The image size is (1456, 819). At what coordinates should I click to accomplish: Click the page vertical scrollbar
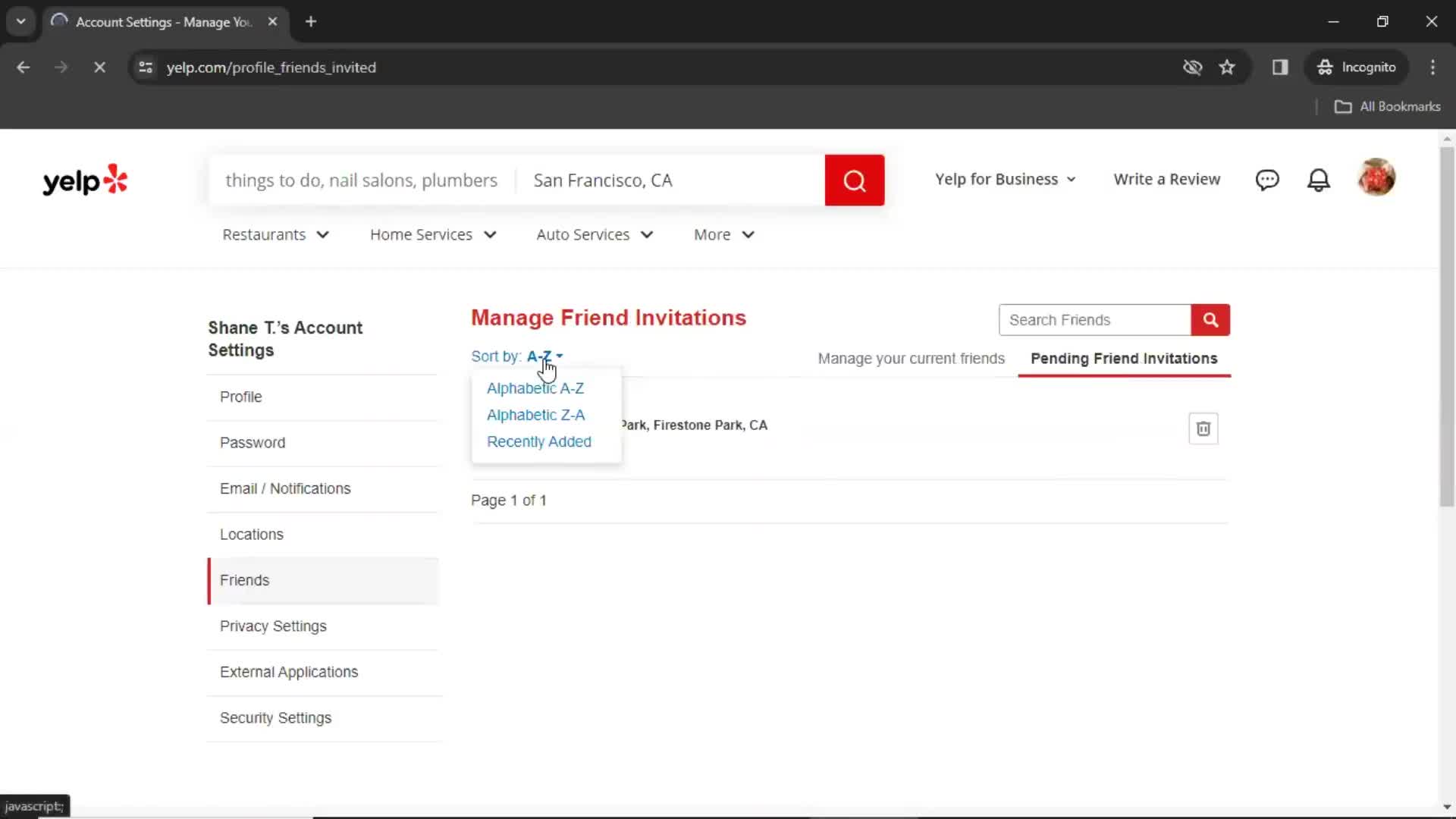pos(1447,326)
